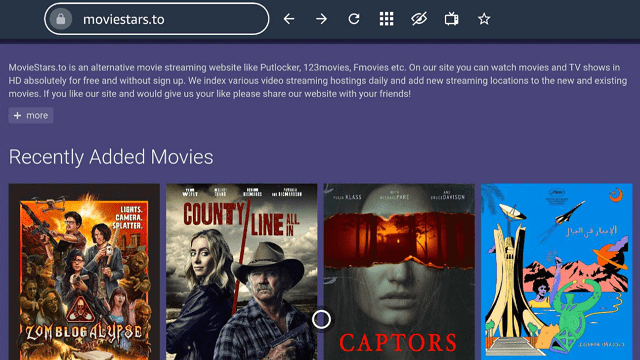The height and width of the screenshot is (360, 640).
Task: Click the circular cursor ring indicator
Action: pos(321,319)
